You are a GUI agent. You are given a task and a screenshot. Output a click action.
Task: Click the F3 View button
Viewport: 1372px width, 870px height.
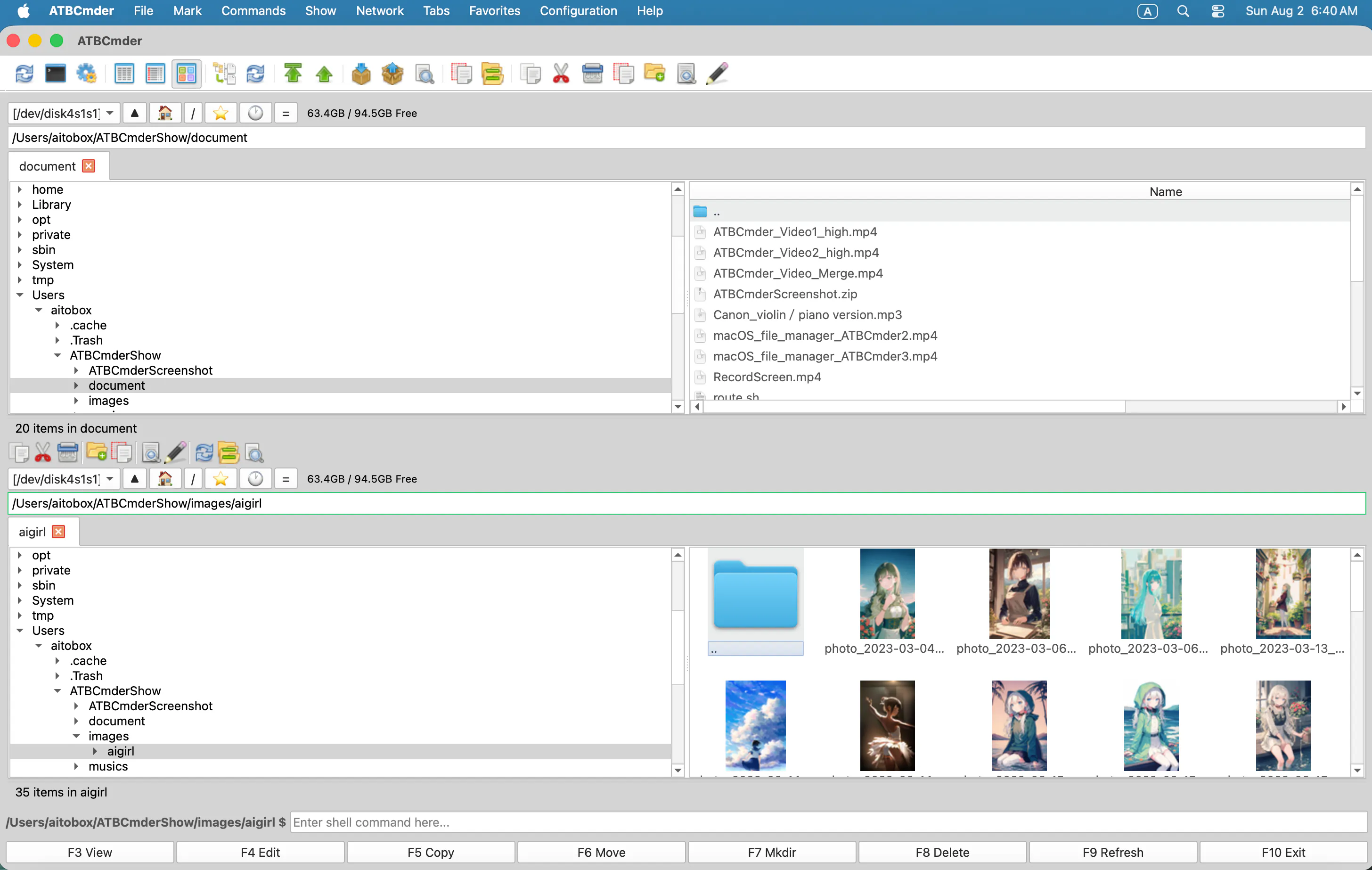tap(90, 852)
